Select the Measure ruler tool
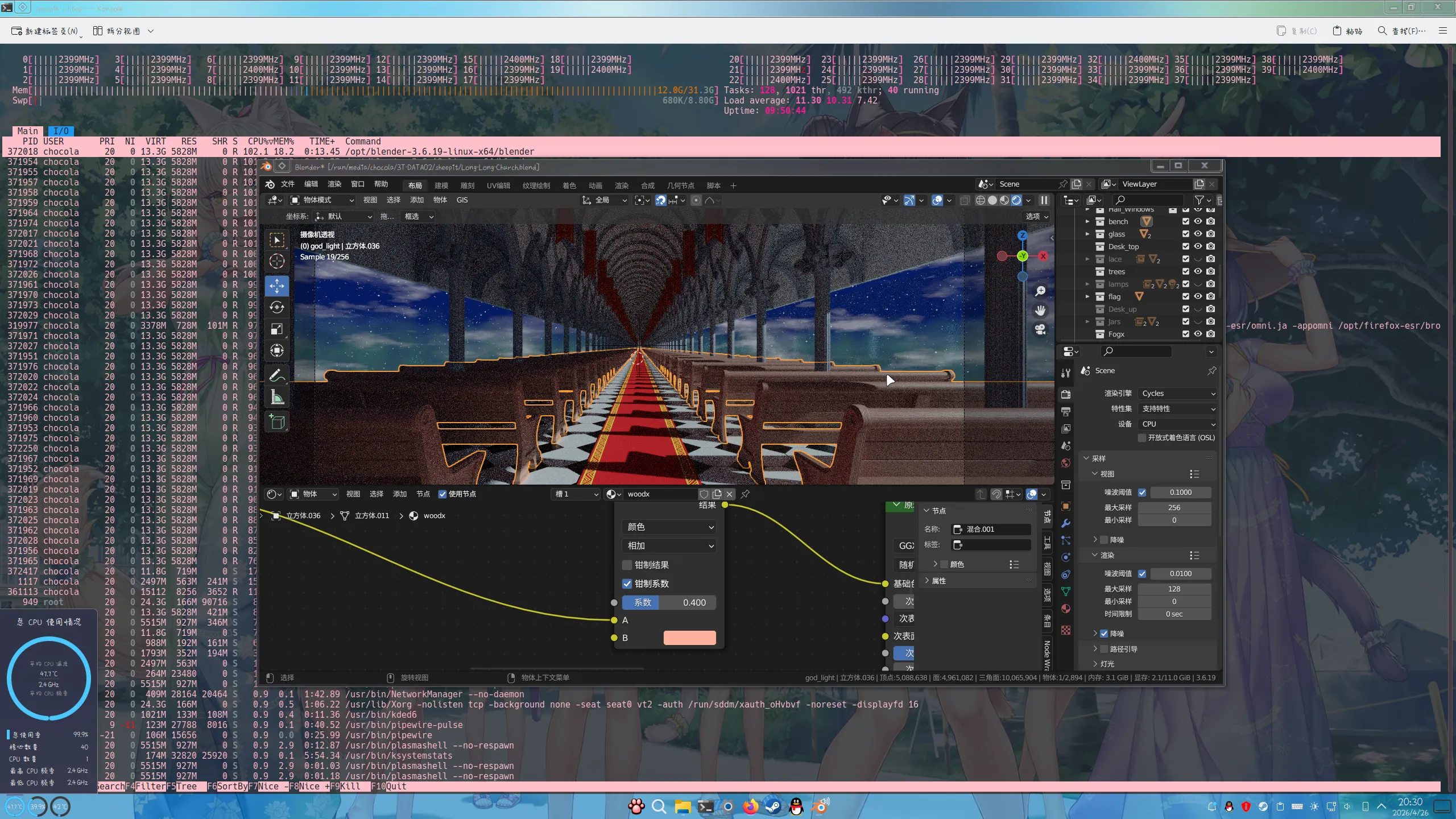The height and width of the screenshot is (819, 1456). (277, 397)
